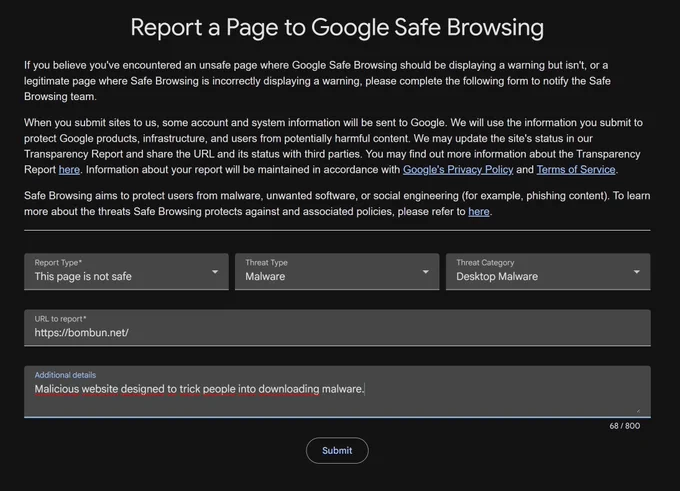This screenshot has height=491, width=680.
Task: Click the '68 / 800' character counter
Action: click(x=624, y=426)
